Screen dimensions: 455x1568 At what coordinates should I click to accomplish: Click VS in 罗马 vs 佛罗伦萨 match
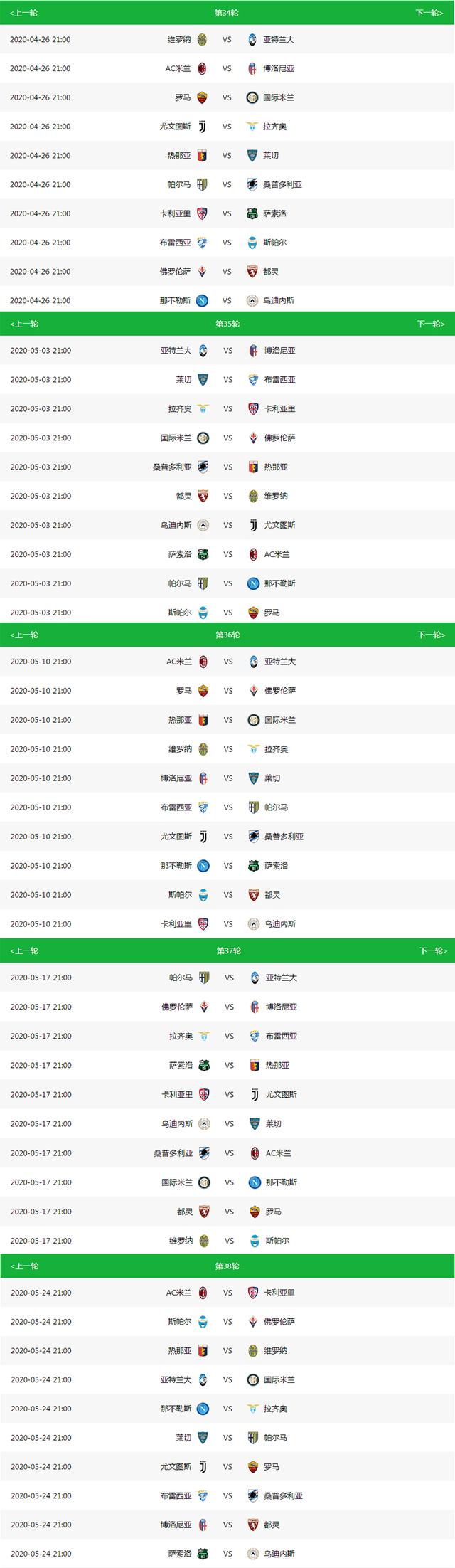[x=228, y=691]
